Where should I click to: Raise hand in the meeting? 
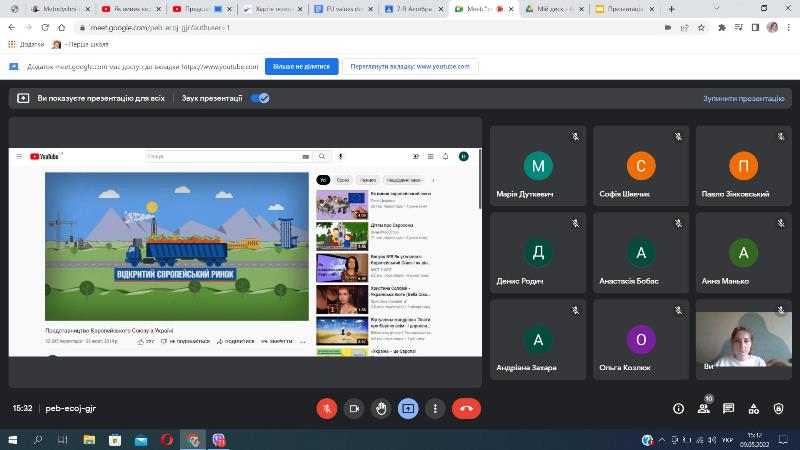(x=381, y=408)
